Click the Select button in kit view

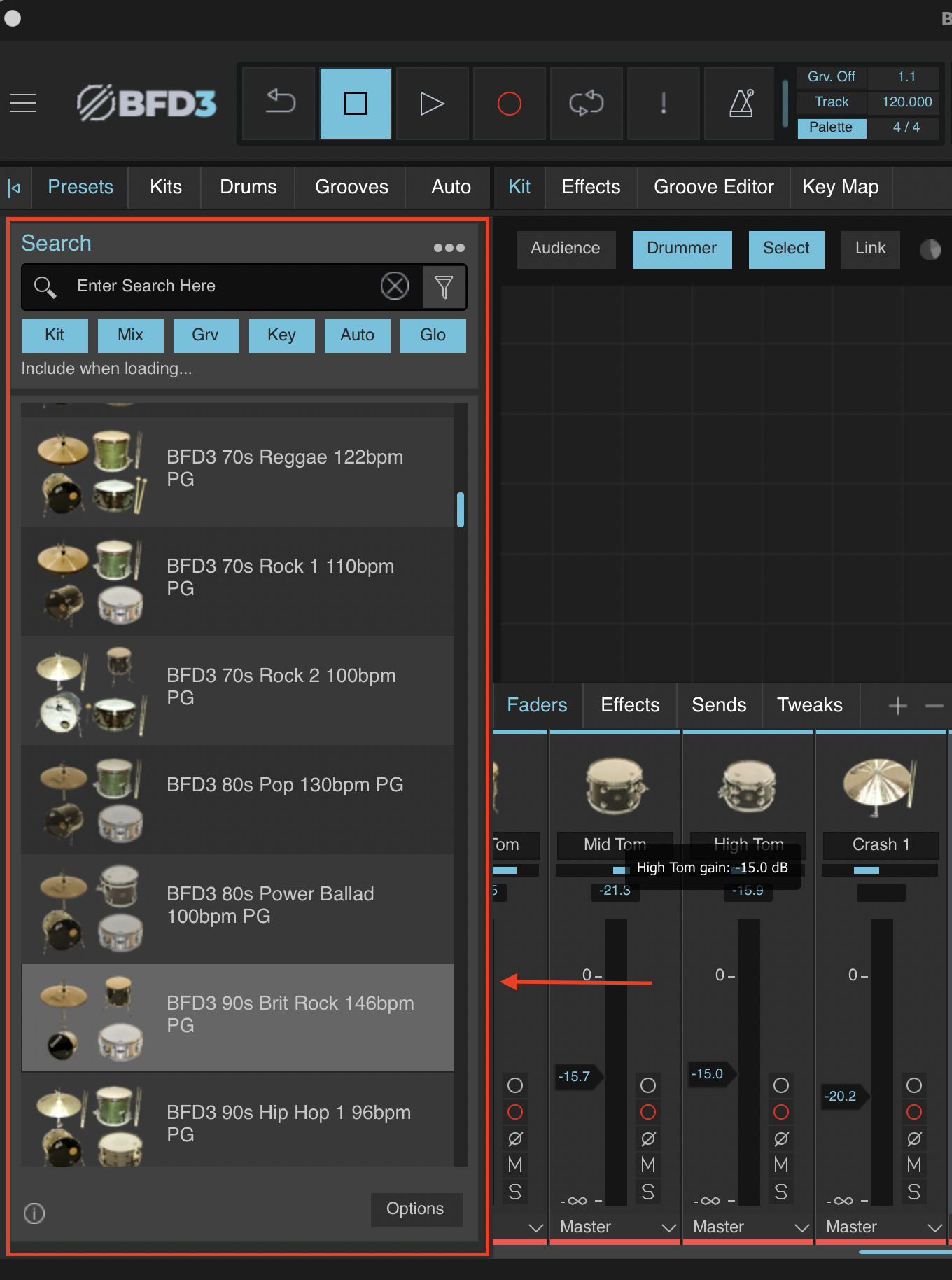tap(786, 249)
